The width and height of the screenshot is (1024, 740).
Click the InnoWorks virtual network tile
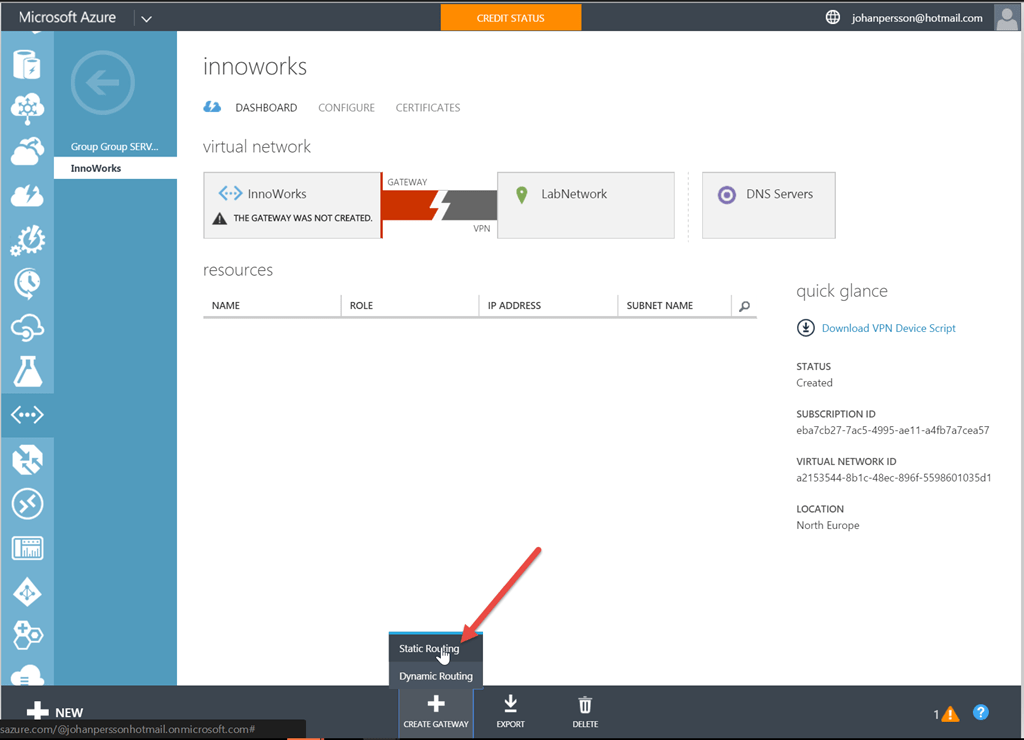point(292,205)
